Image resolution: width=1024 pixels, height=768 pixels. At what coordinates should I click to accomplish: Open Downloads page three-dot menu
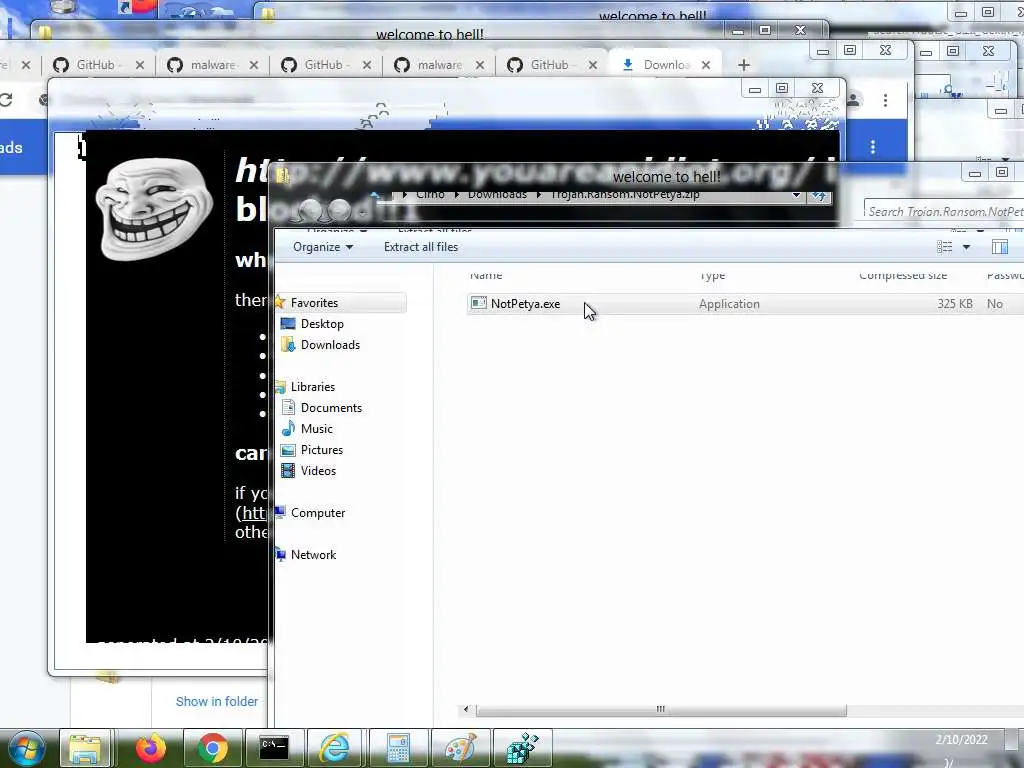(x=873, y=147)
